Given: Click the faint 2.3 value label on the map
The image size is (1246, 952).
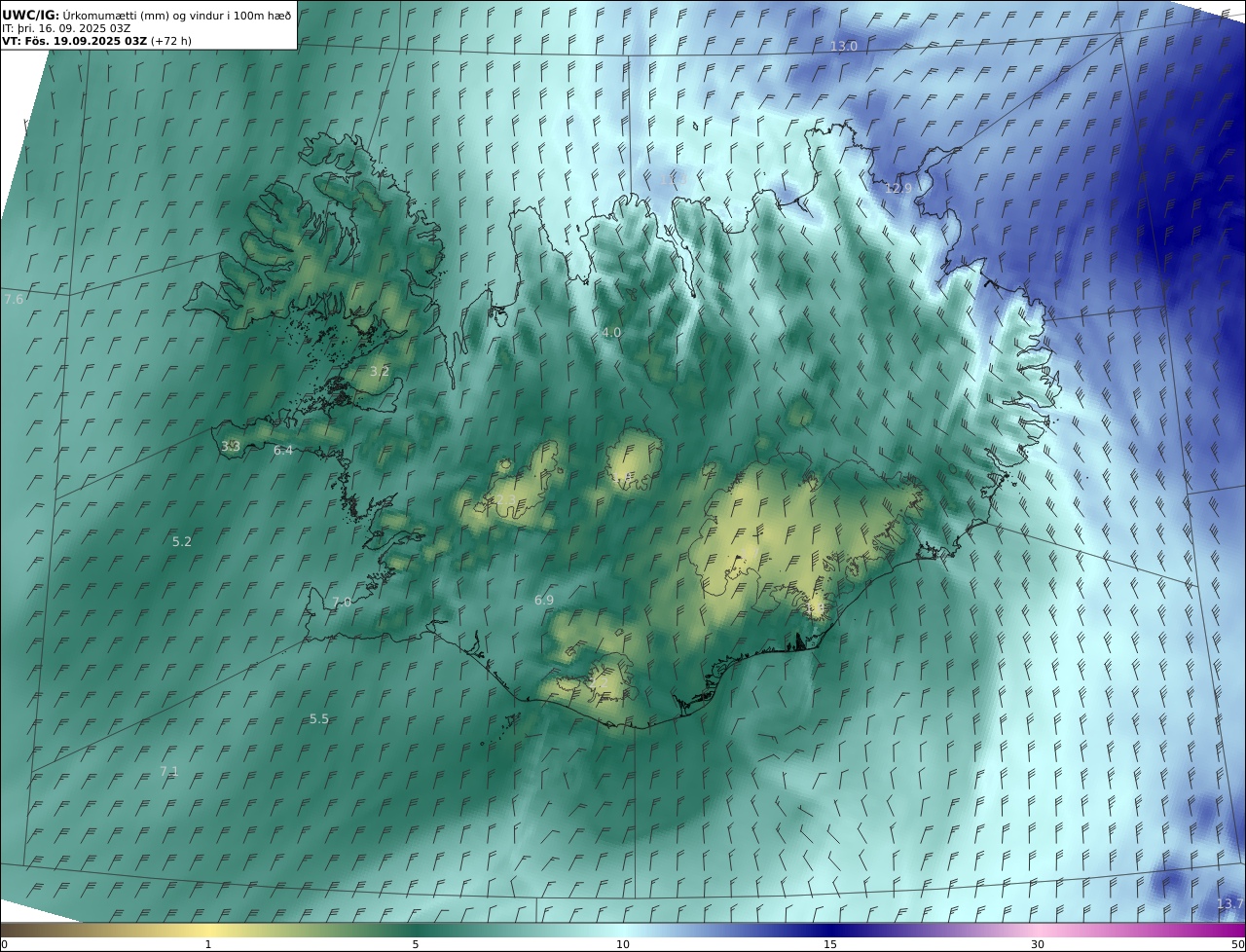Looking at the screenshot, I should coord(507,501).
